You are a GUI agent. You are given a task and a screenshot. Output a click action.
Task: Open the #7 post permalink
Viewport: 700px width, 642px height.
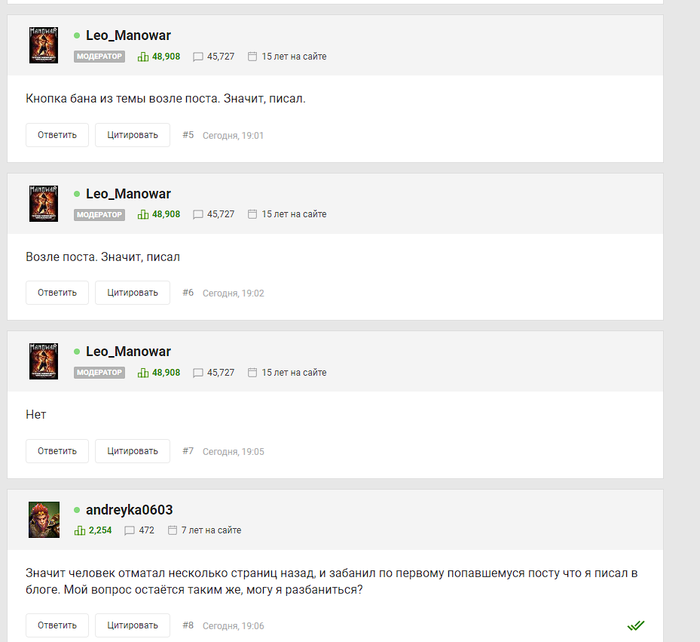[x=188, y=451]
